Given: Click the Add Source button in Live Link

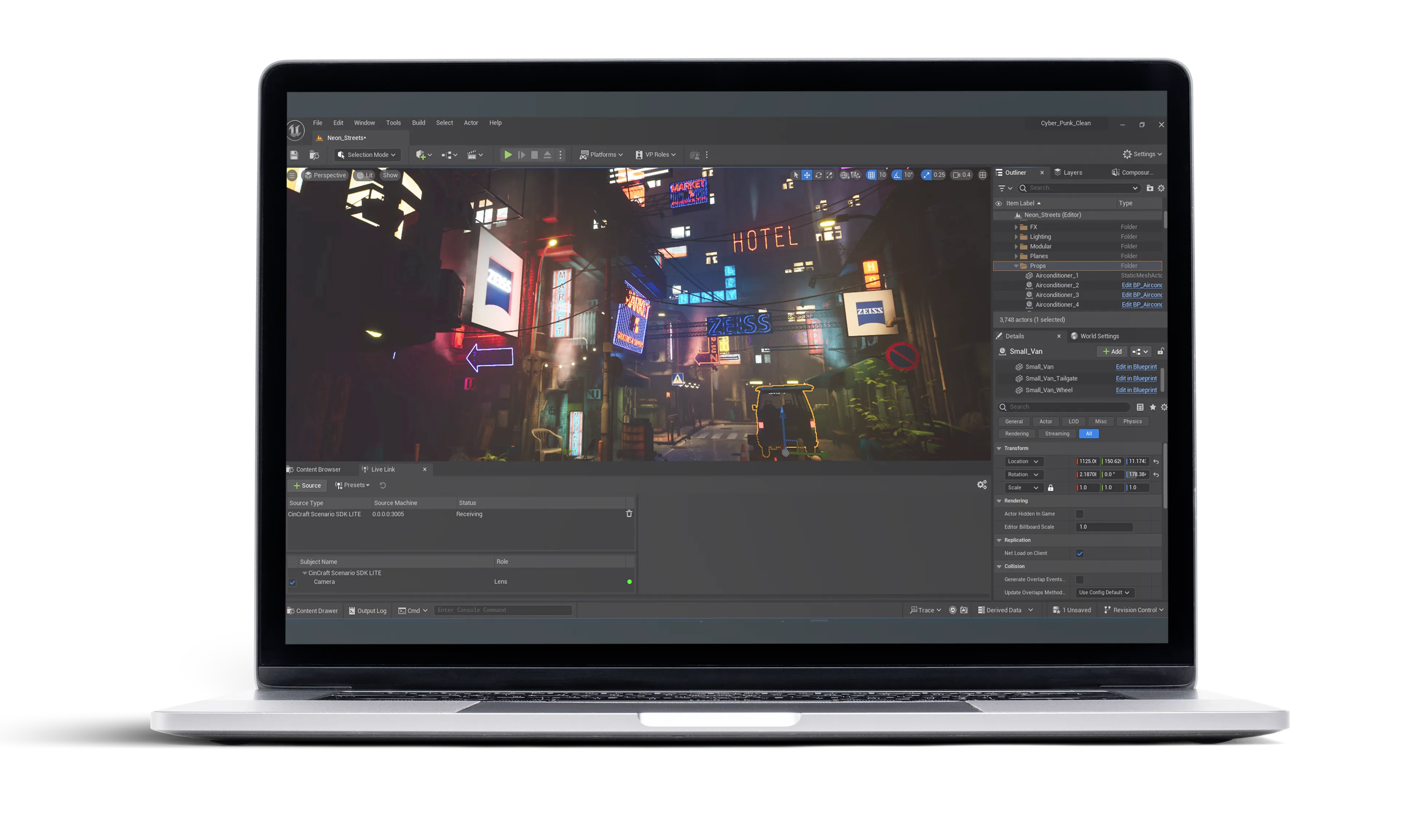Looking at the screenshot, I should [x=307, y=486].
